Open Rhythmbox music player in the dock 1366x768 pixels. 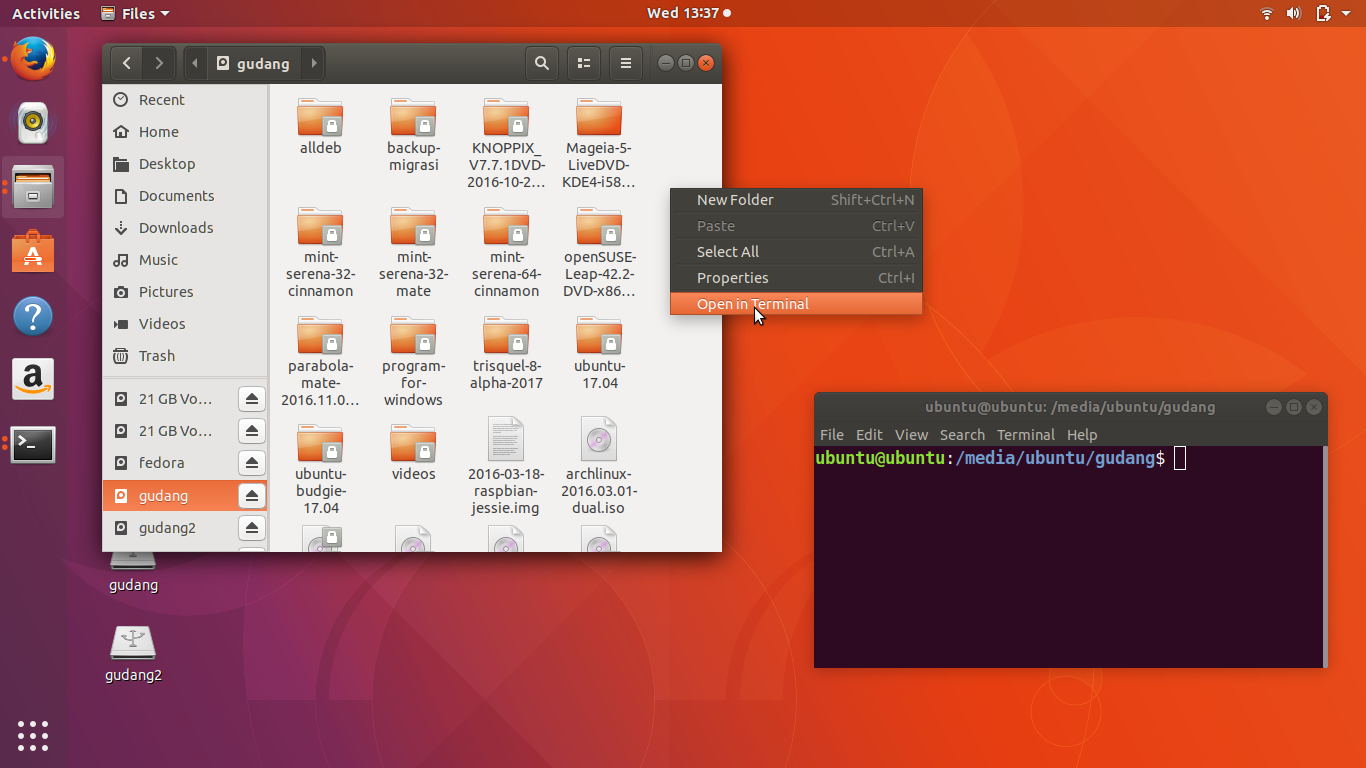click(x=33, y=123)
